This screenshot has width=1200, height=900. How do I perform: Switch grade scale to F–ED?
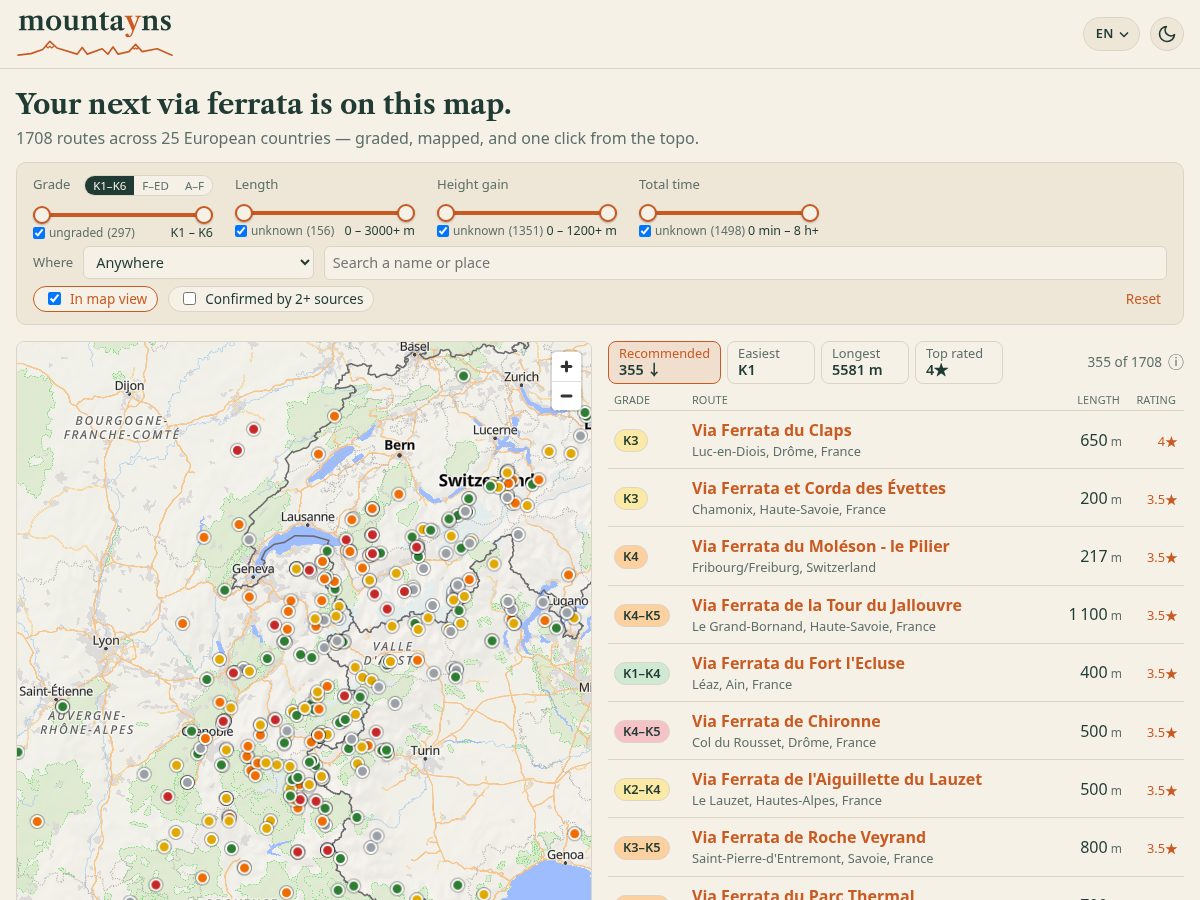click(155, 185)
